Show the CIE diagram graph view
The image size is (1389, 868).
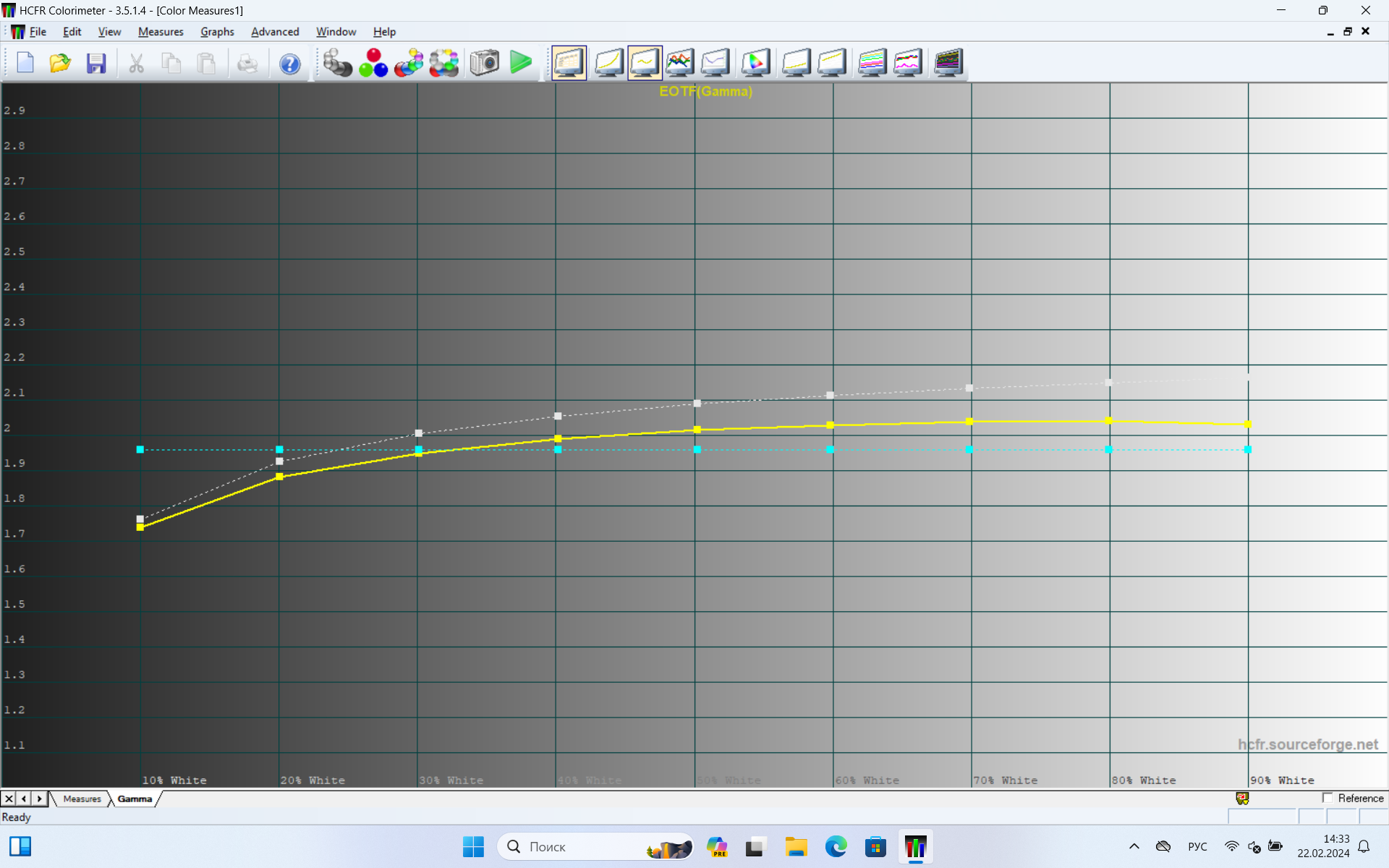[x=755, y=63]
